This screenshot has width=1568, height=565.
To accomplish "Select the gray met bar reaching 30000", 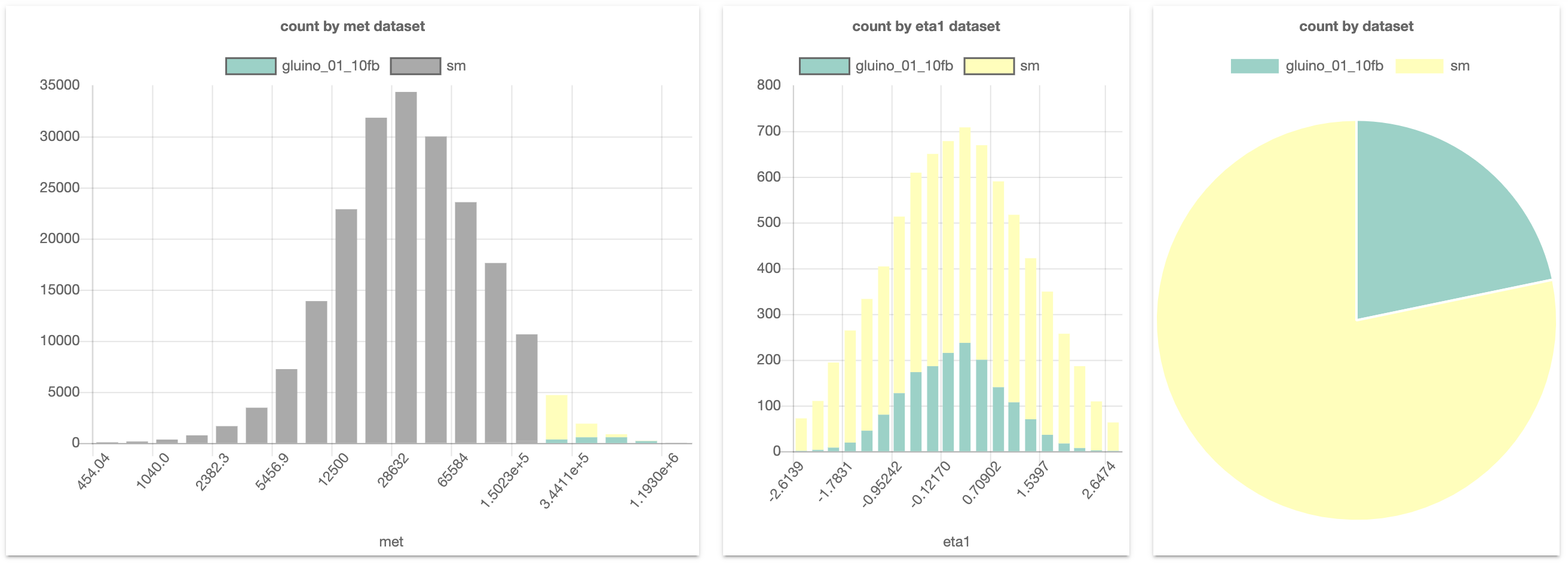I will click(x=436, y=290).
